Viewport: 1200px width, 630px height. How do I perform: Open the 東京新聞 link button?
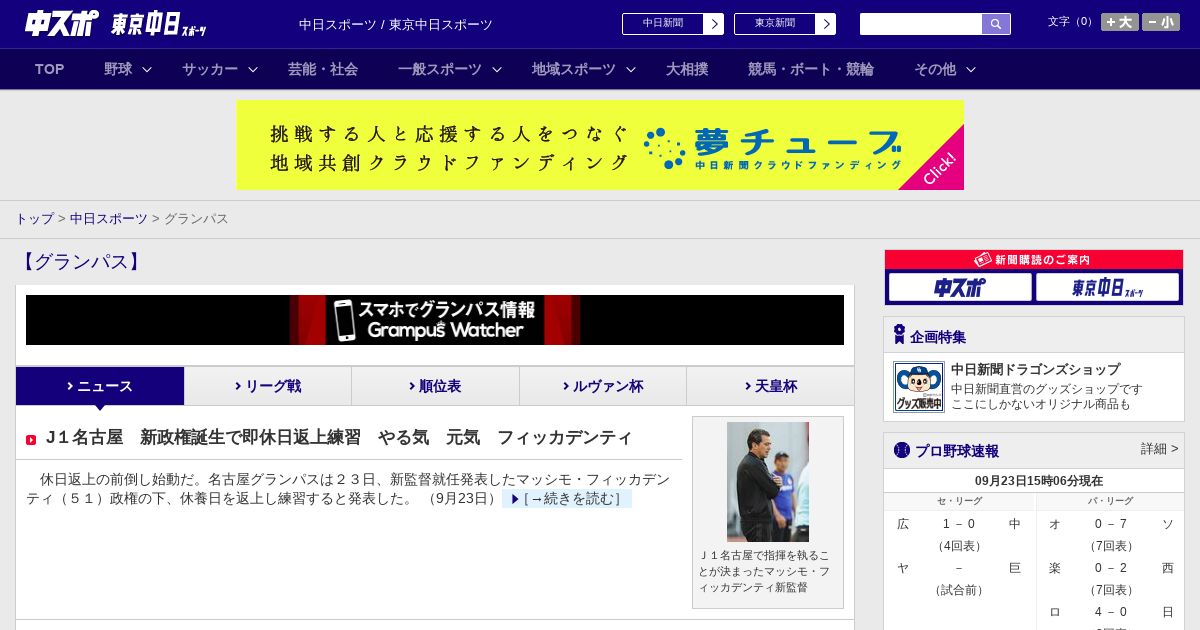tap(775, 24)
